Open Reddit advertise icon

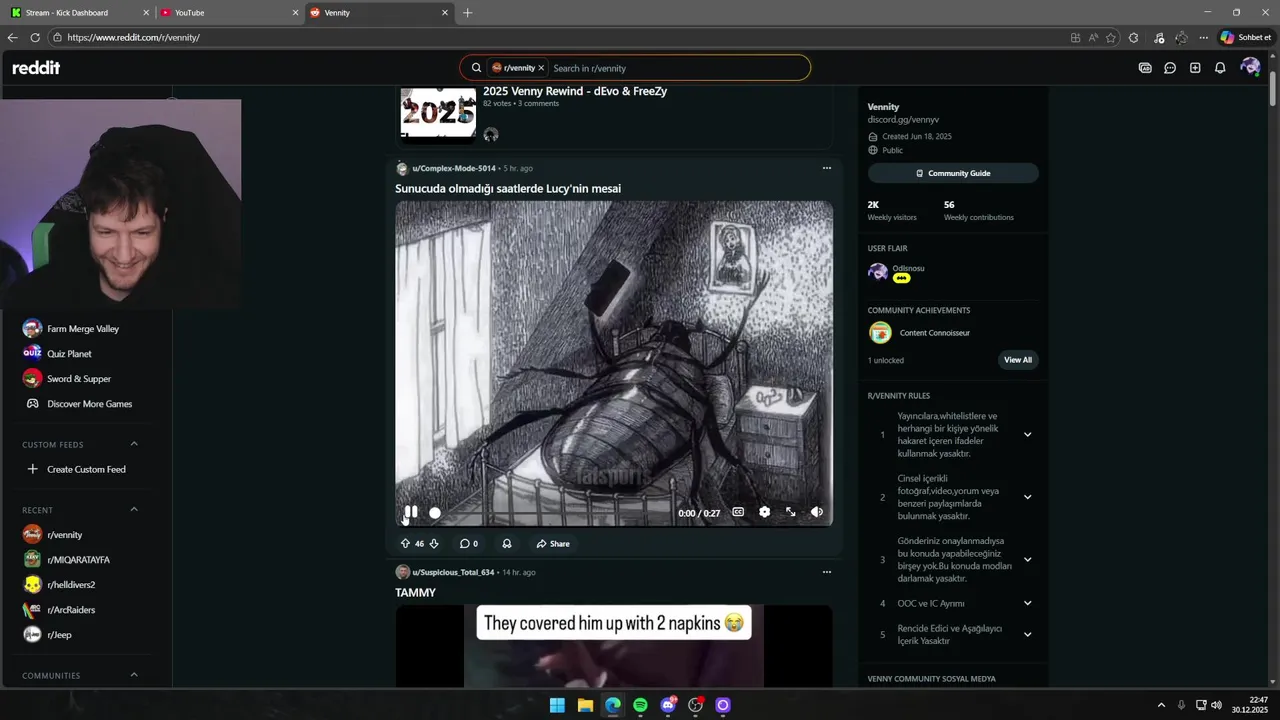(1145, 68)
